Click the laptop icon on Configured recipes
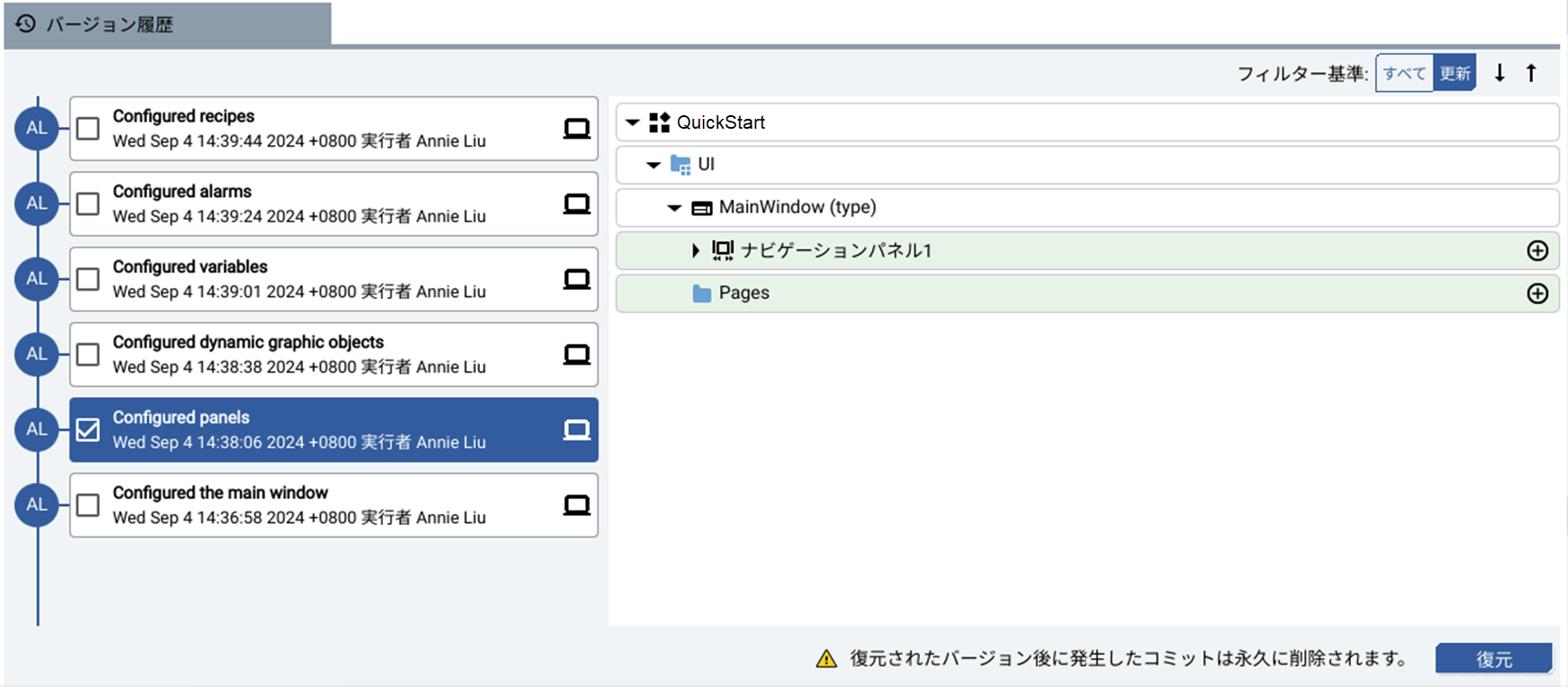 point(576,129)
